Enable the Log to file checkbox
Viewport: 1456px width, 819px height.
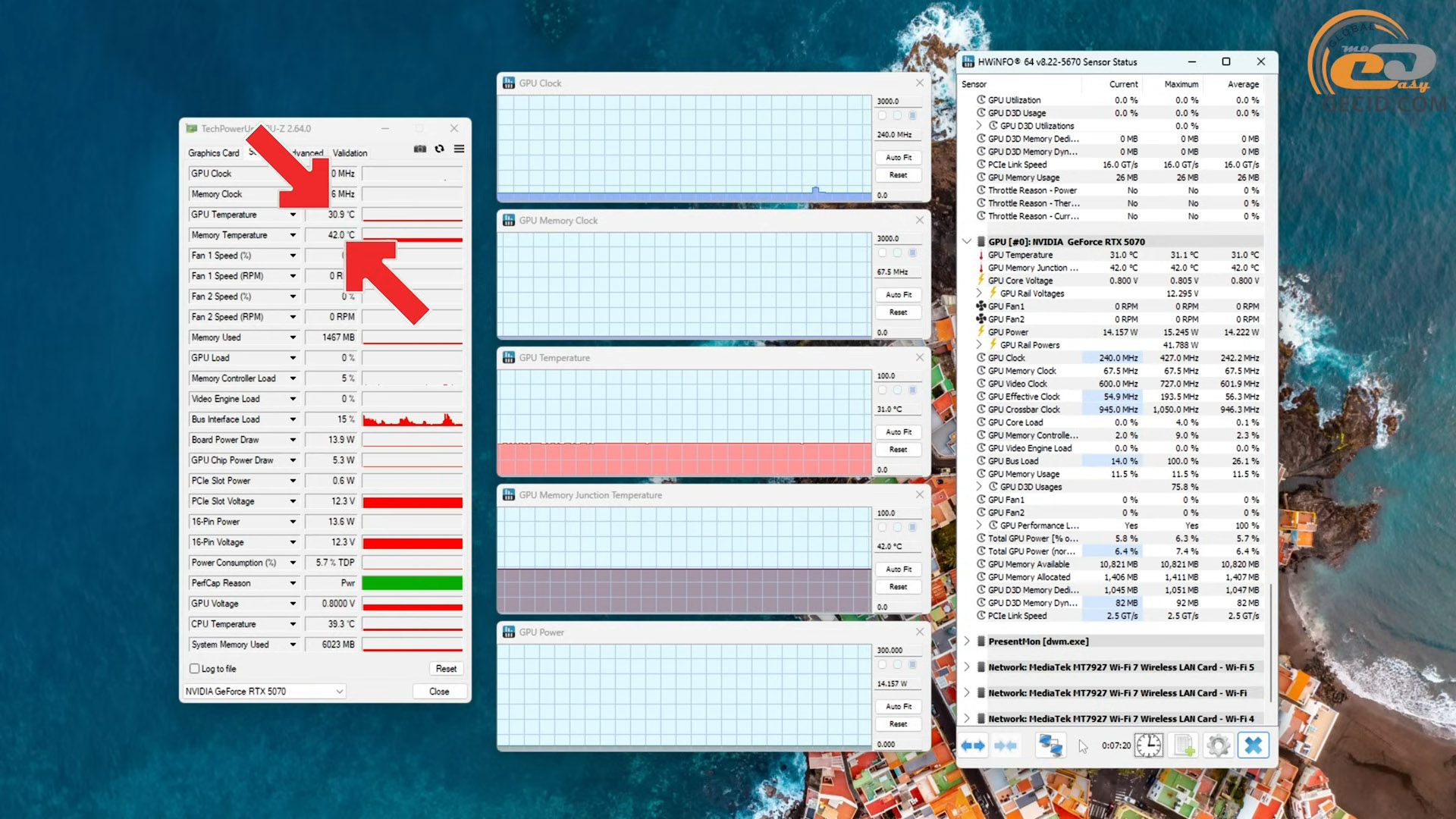click(x=195, y=669)
